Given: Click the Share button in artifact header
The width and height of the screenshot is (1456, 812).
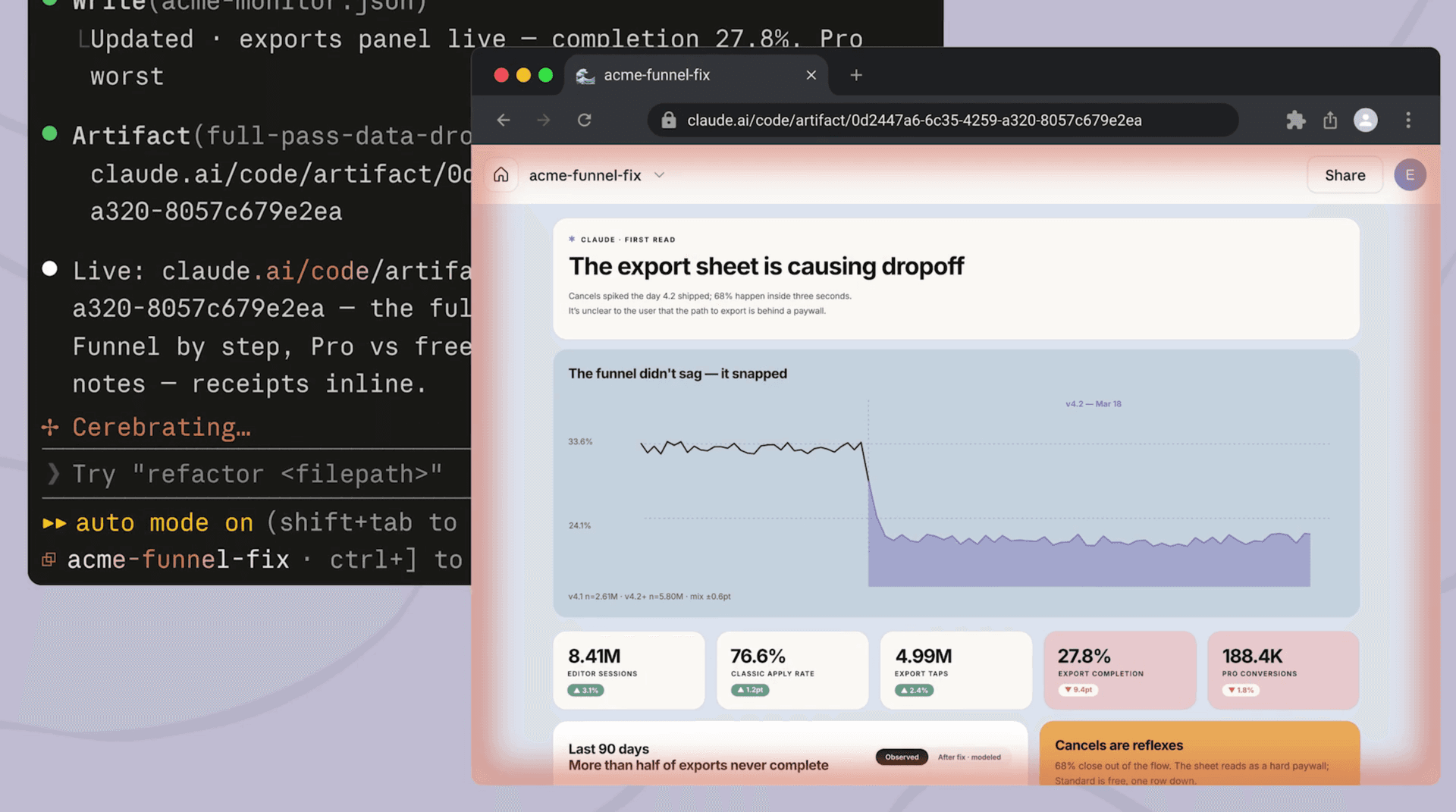Looking at the screenshot, I should pyautogui.click(x=1345, y=175).
